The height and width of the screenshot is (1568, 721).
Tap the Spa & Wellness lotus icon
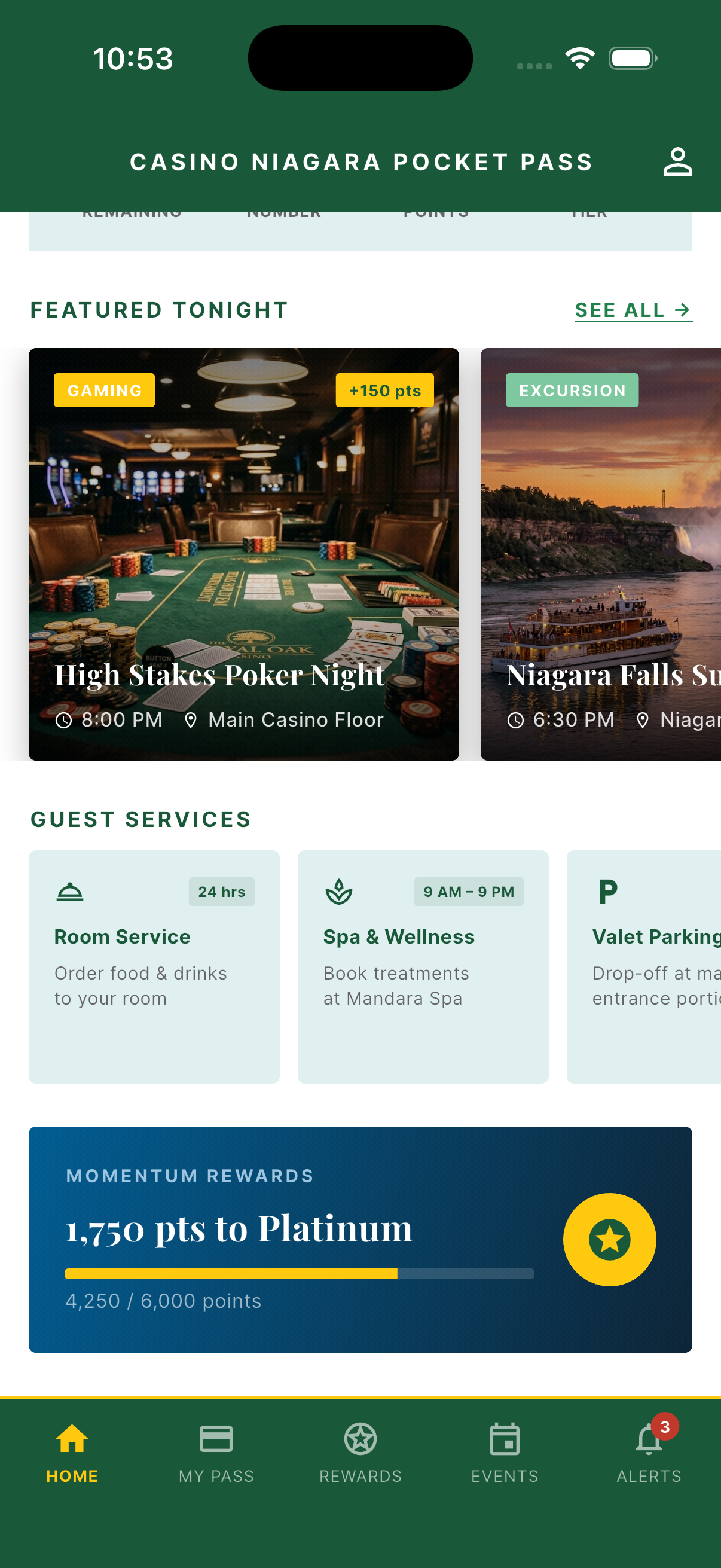click(339, 892)
